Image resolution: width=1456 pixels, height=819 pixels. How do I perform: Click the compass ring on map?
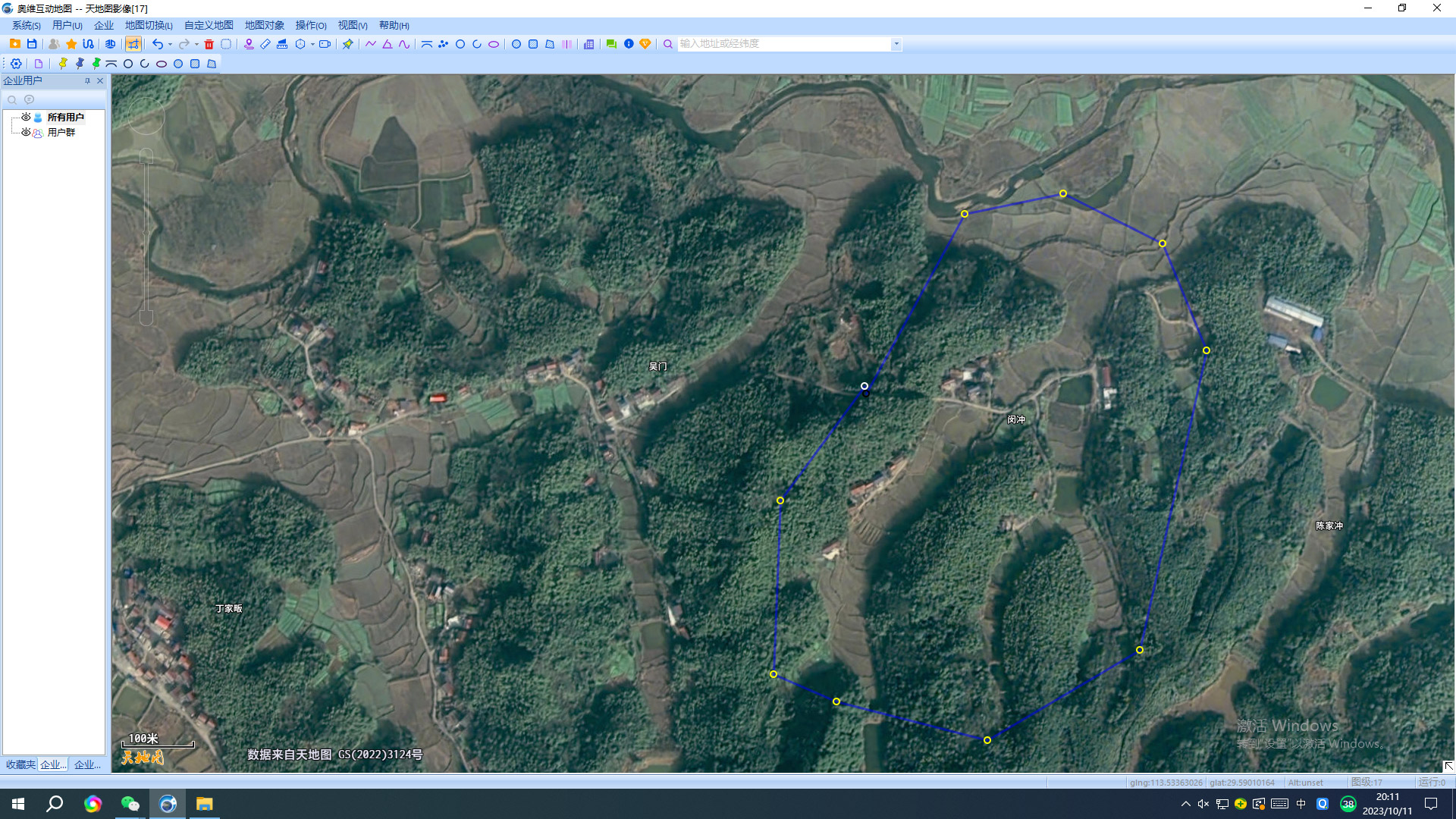pyautogui.click(x=146, y=115)
